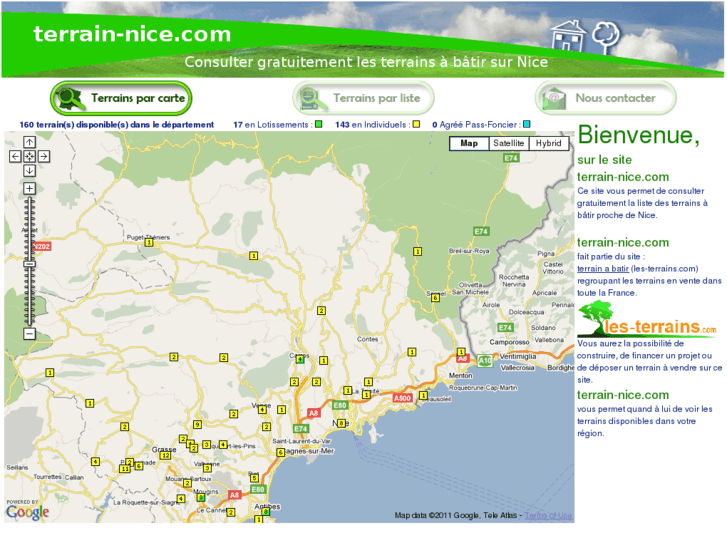
Task: Open the Nous contacter page
Action: tap(606, 98)
